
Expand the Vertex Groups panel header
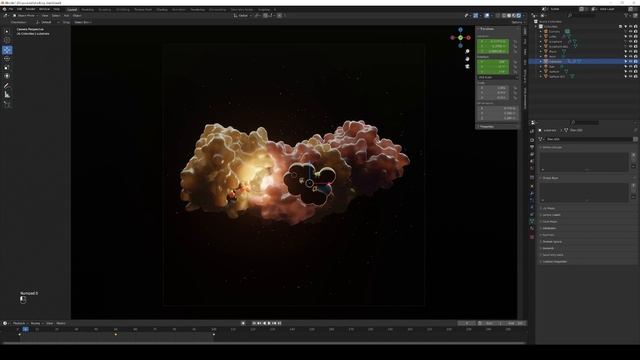click(552, 147)
